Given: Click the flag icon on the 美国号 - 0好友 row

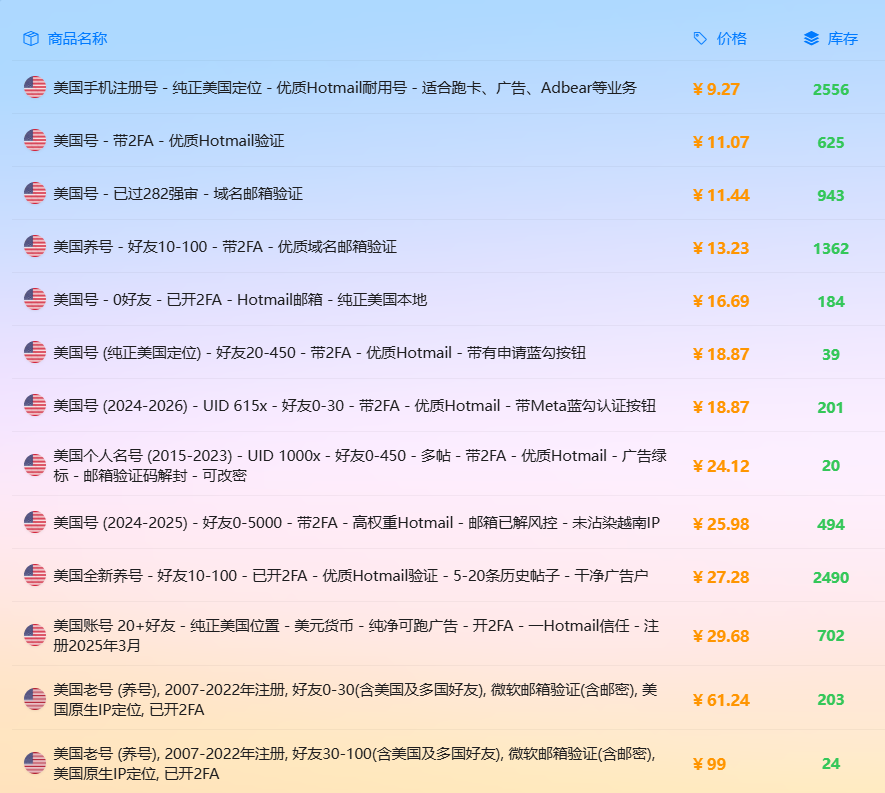Looking at the screenshot, I should point(35,300).
